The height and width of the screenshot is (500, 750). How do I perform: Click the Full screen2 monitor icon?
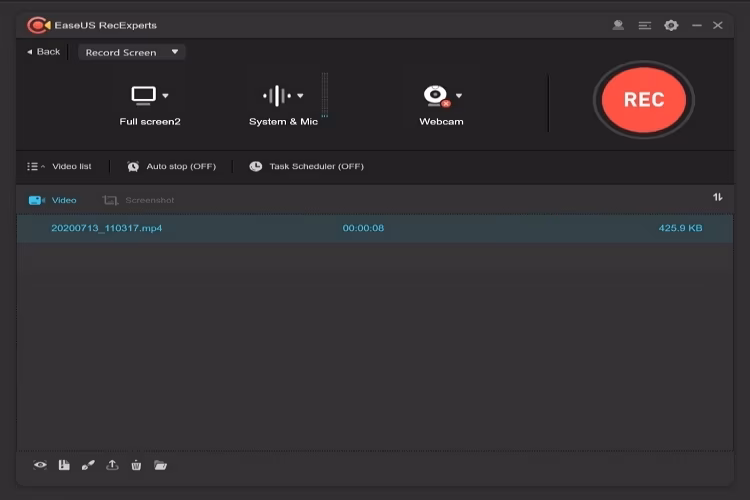coord(143,96)
